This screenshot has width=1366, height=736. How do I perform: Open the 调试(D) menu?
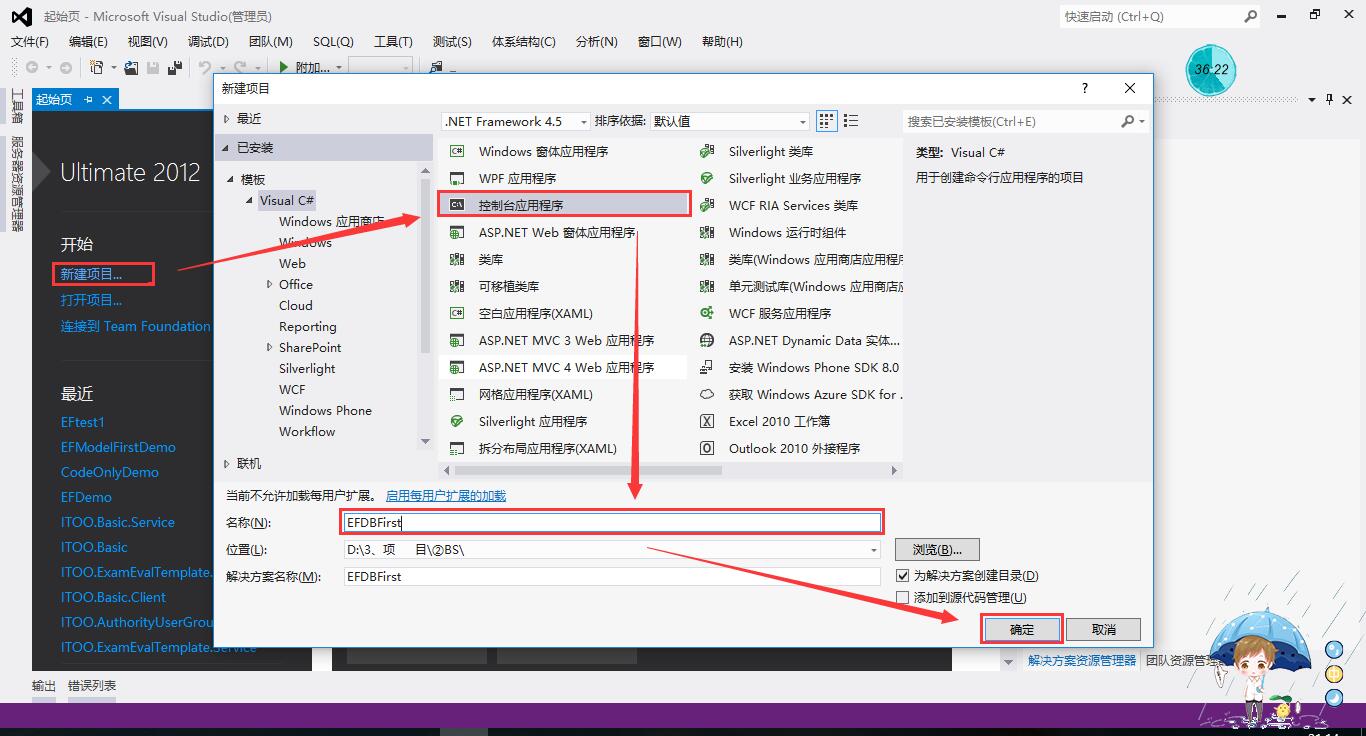pyautogui.click(x=208, y=41)
